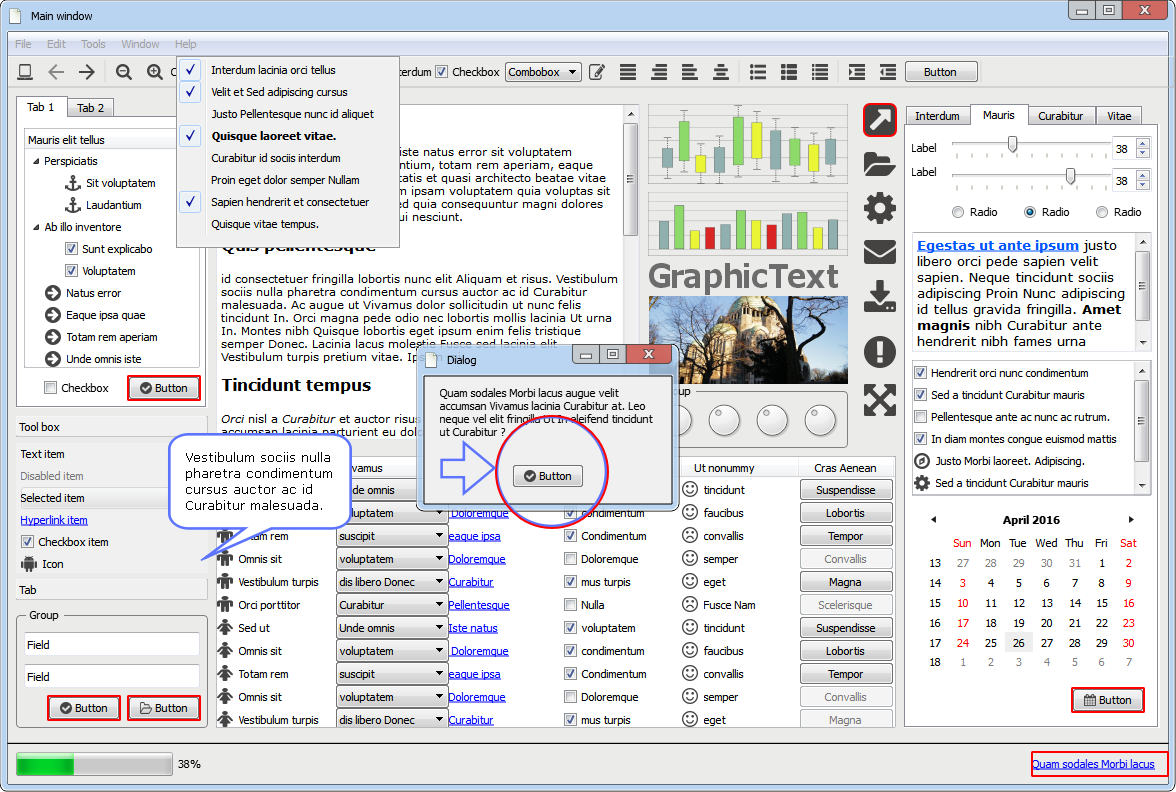Open the Hyperlink item link
This screenshot has height=792, width=1176.
53,520
